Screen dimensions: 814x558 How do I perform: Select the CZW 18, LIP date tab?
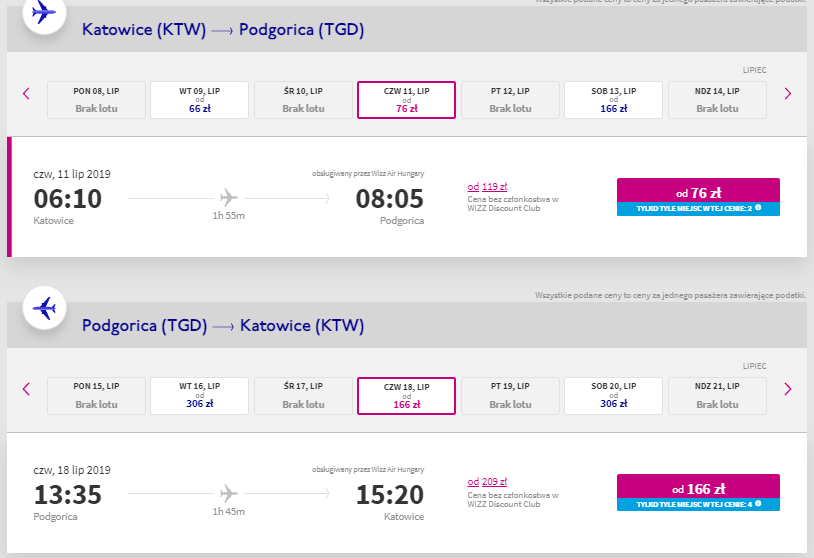pos(406,395)
